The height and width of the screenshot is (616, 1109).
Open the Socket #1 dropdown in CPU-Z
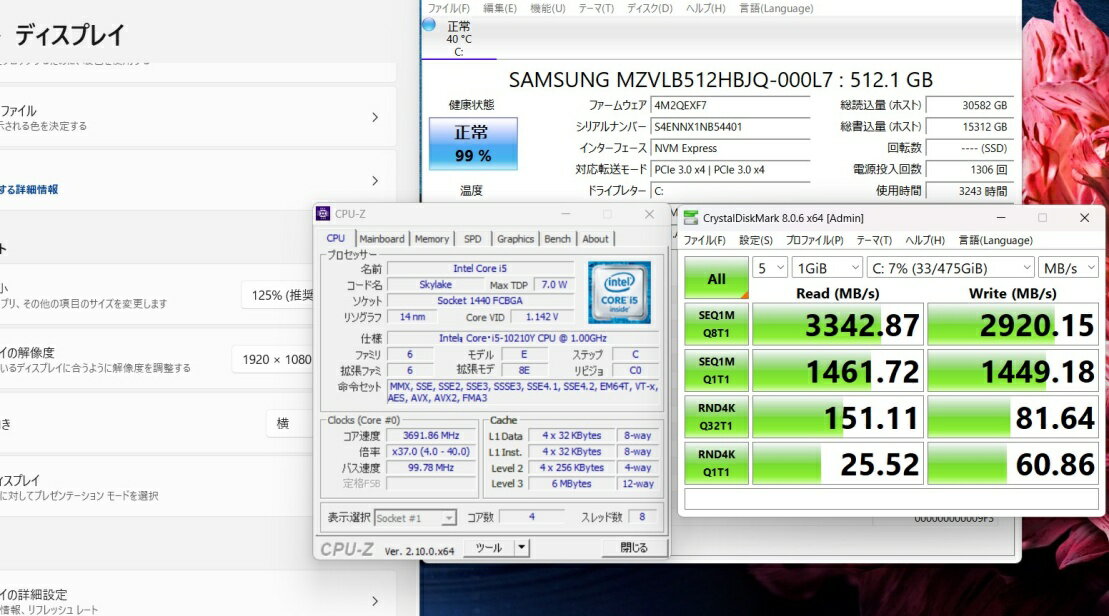click(415, 518)
